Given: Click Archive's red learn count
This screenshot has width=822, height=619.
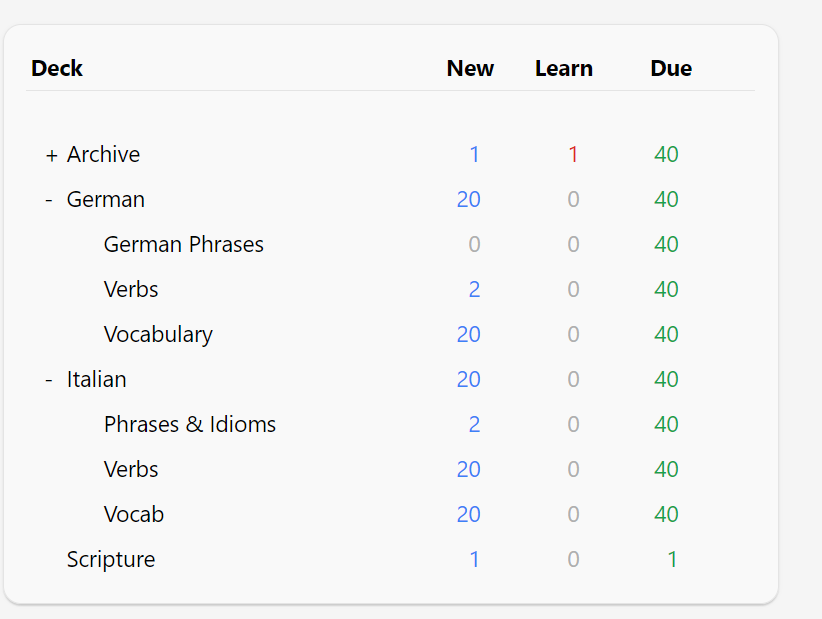Looking at the screenshot, I should (x=573, y=155).
